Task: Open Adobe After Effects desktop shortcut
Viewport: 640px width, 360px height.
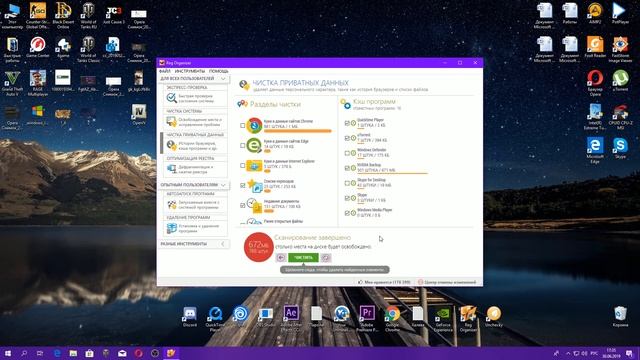Action: pyautogui.click(x=291, y=318)
